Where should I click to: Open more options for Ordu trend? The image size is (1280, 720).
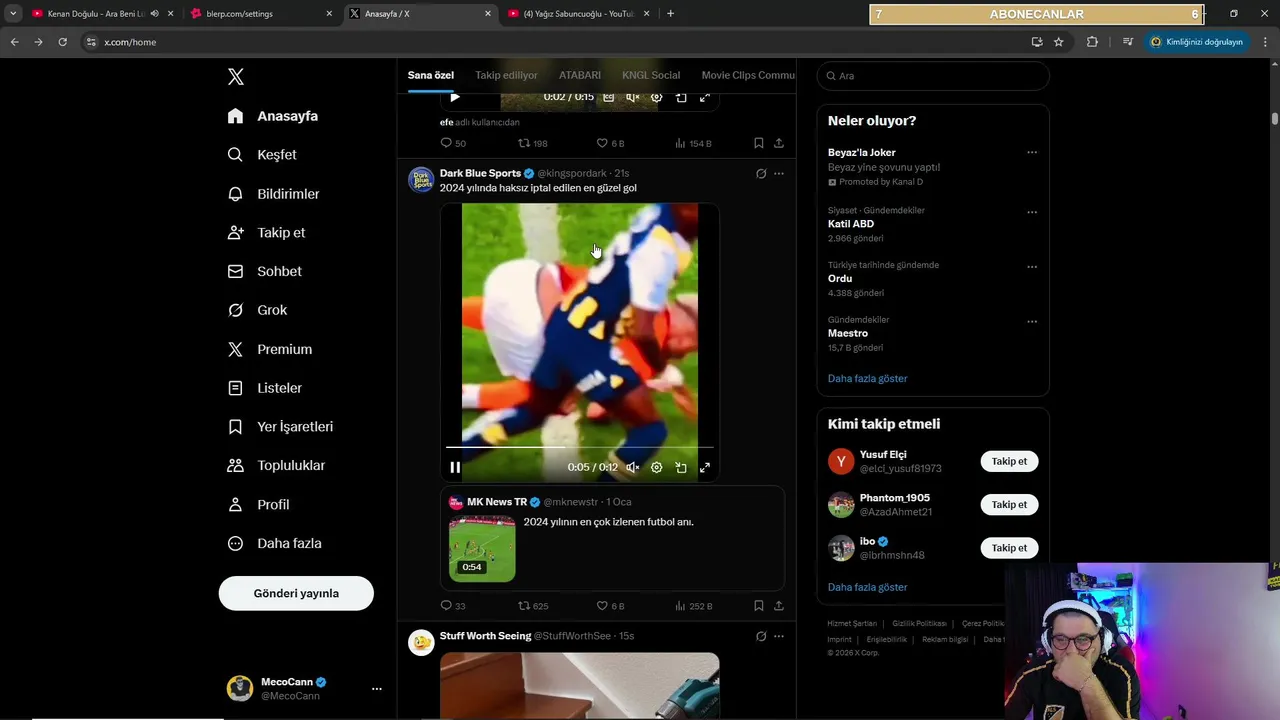tap(1032, 267)
